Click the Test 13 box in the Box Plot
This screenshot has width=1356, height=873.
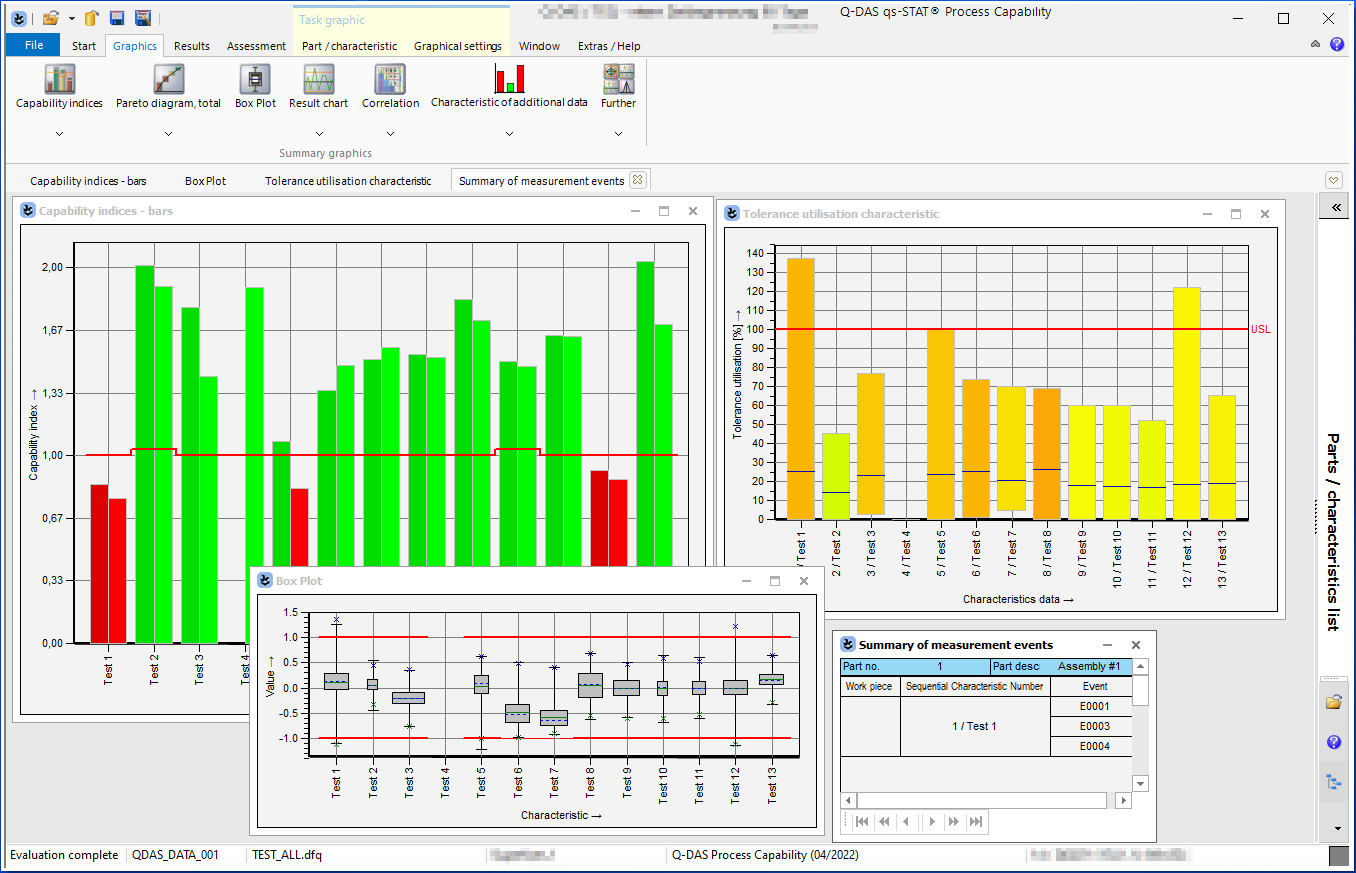coord(771,680)
